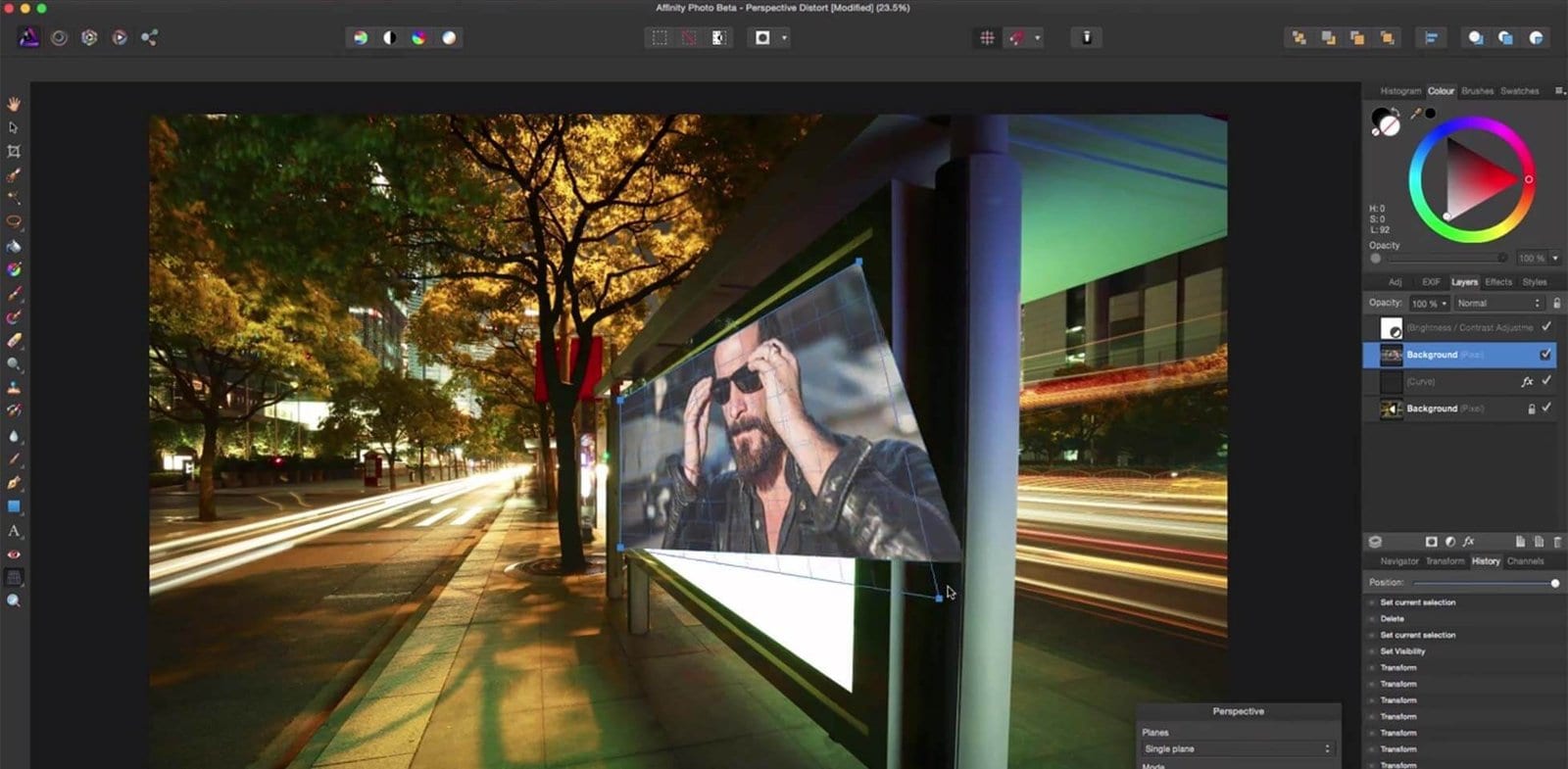The width and height of the screenshot is (1568, 769).
Task: Select the Crop tool
Action: coord(14,151)
